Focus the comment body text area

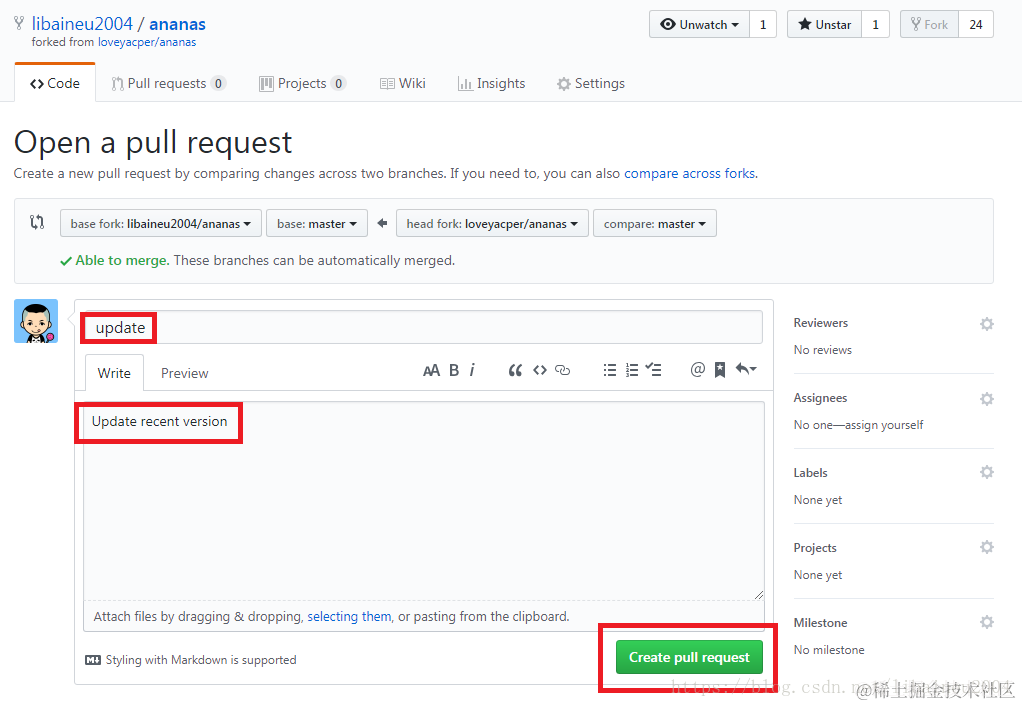click(x=424, y=500)
